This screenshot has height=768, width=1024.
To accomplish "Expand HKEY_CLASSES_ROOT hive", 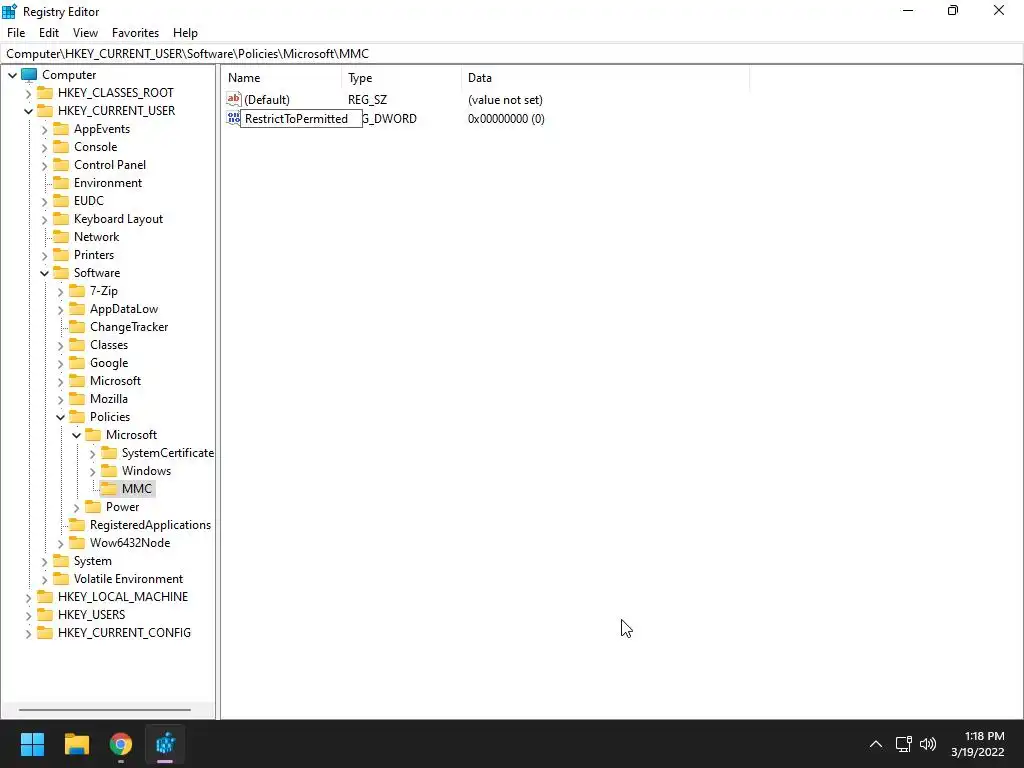I will [x=28, y=93].
